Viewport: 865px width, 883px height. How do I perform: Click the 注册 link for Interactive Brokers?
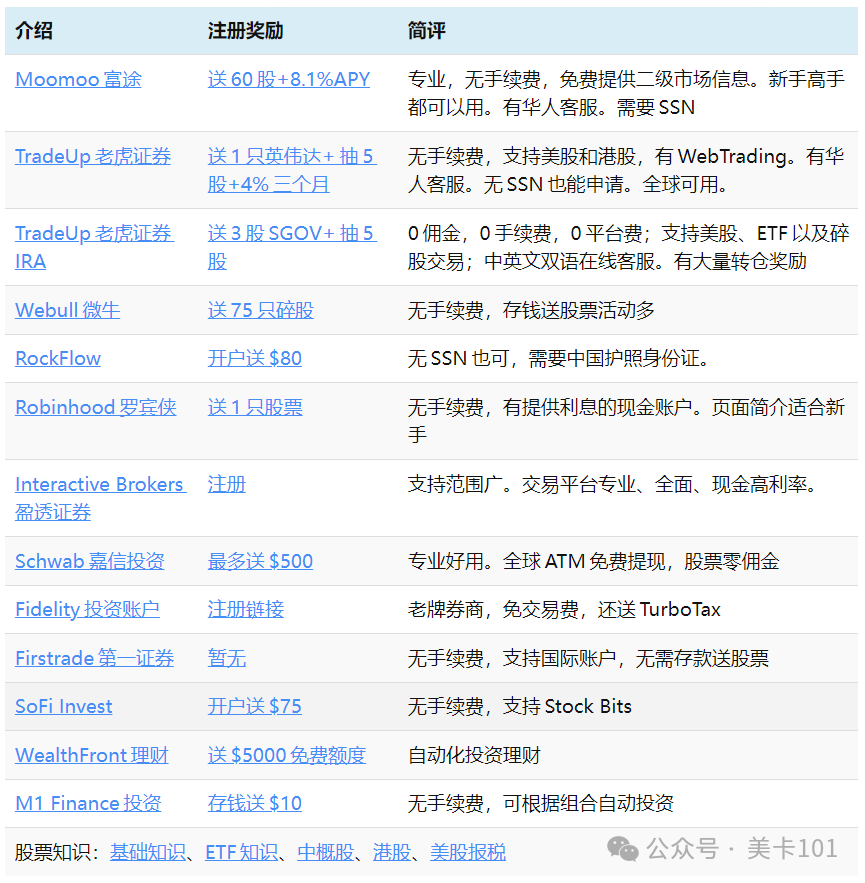pos(227,484)
